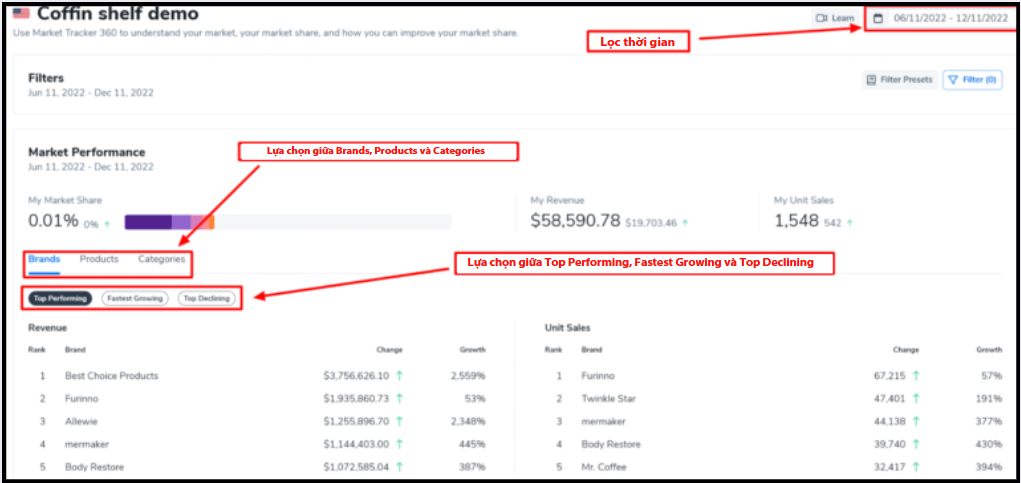Click growth value 2,348%
Image resolution: width=1021 pixels, height=483 pixels.
pos(468,421)
